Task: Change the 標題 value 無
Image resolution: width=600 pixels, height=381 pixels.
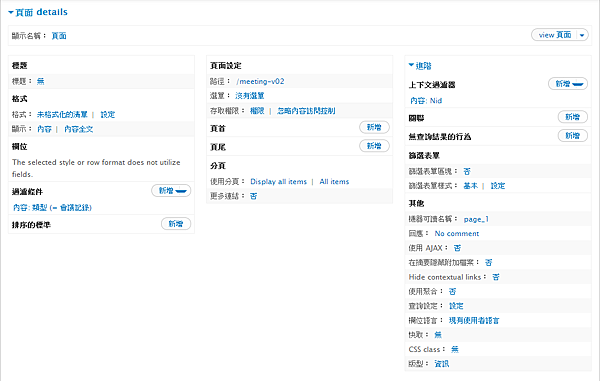Action: point(40,81)
